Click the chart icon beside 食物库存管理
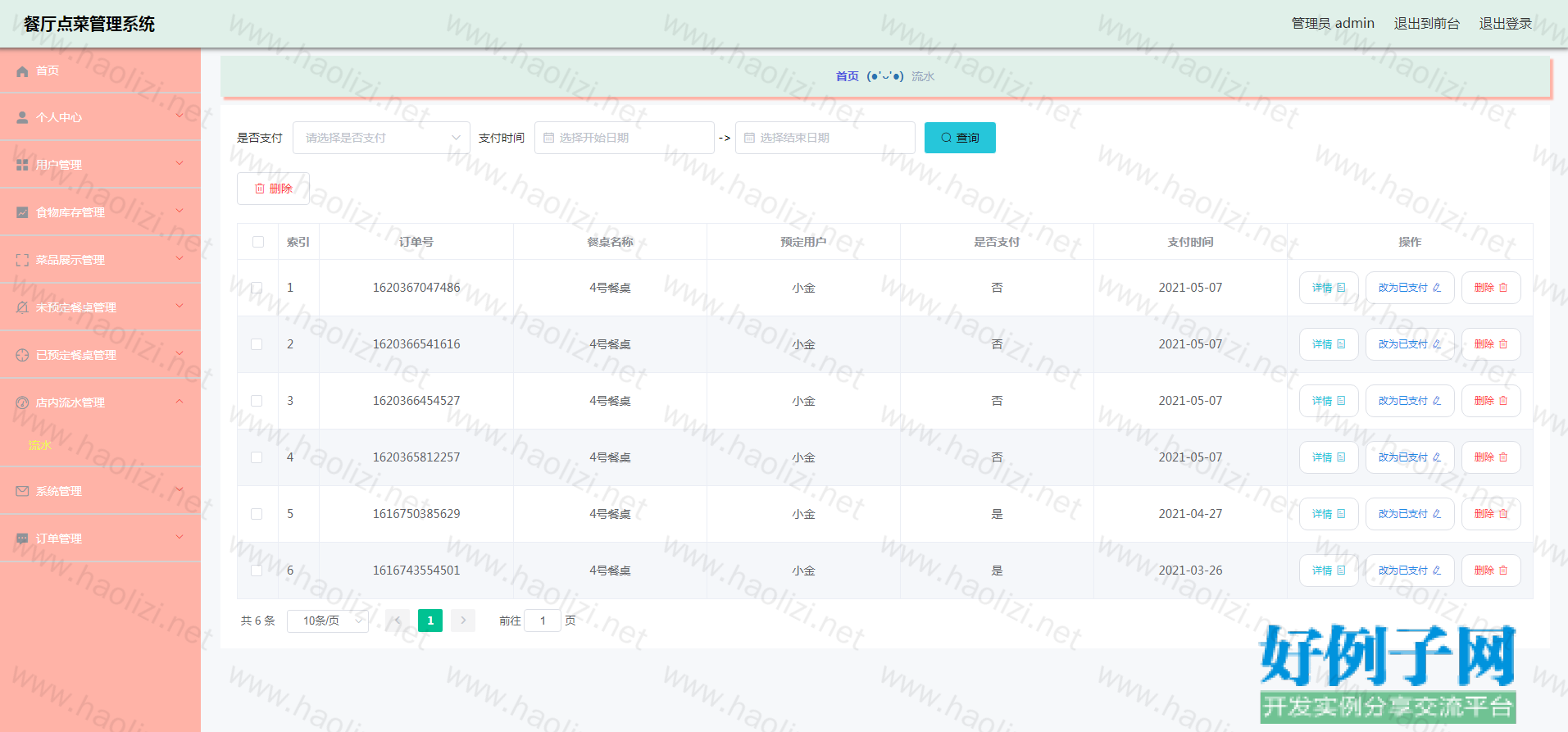 [x=22, y=213]
